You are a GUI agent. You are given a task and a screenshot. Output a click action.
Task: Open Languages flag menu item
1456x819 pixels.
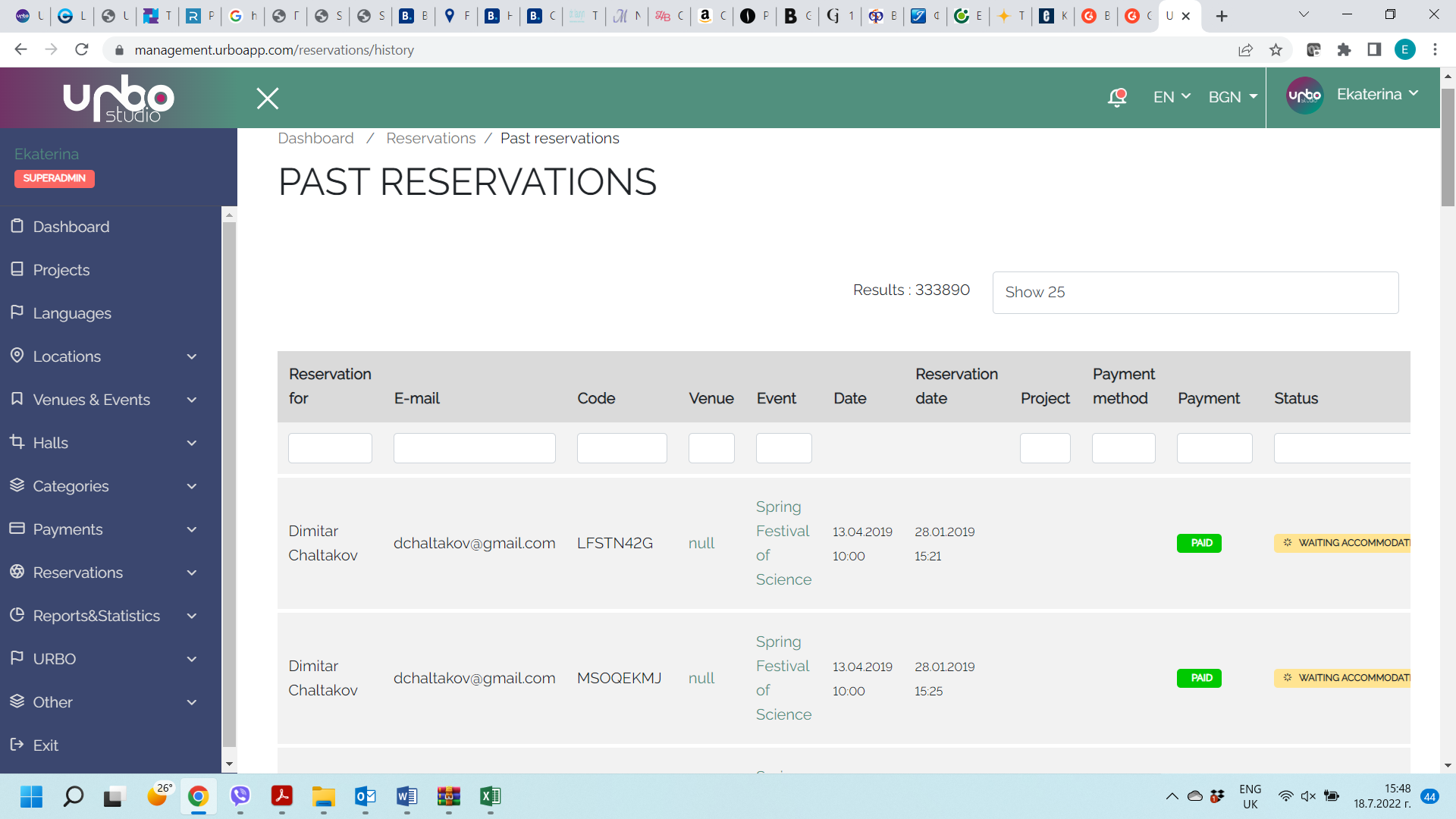72,313
